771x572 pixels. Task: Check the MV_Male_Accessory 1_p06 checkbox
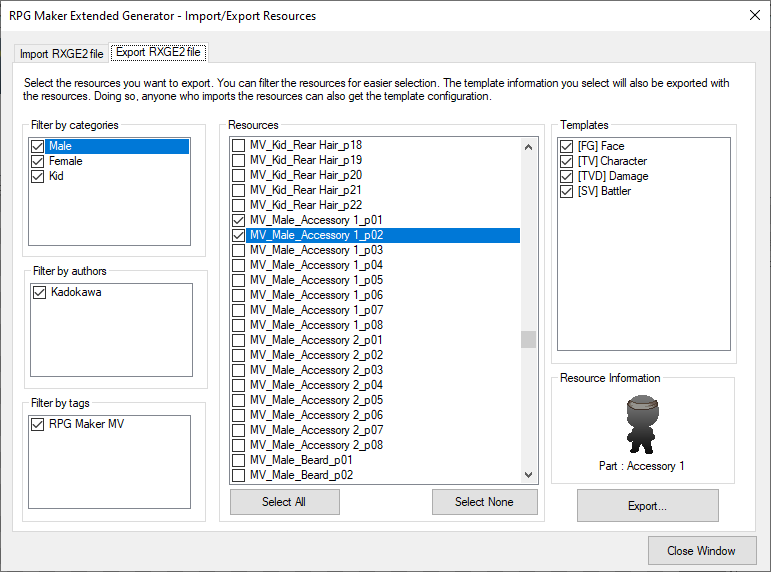(x=238, y=295)
